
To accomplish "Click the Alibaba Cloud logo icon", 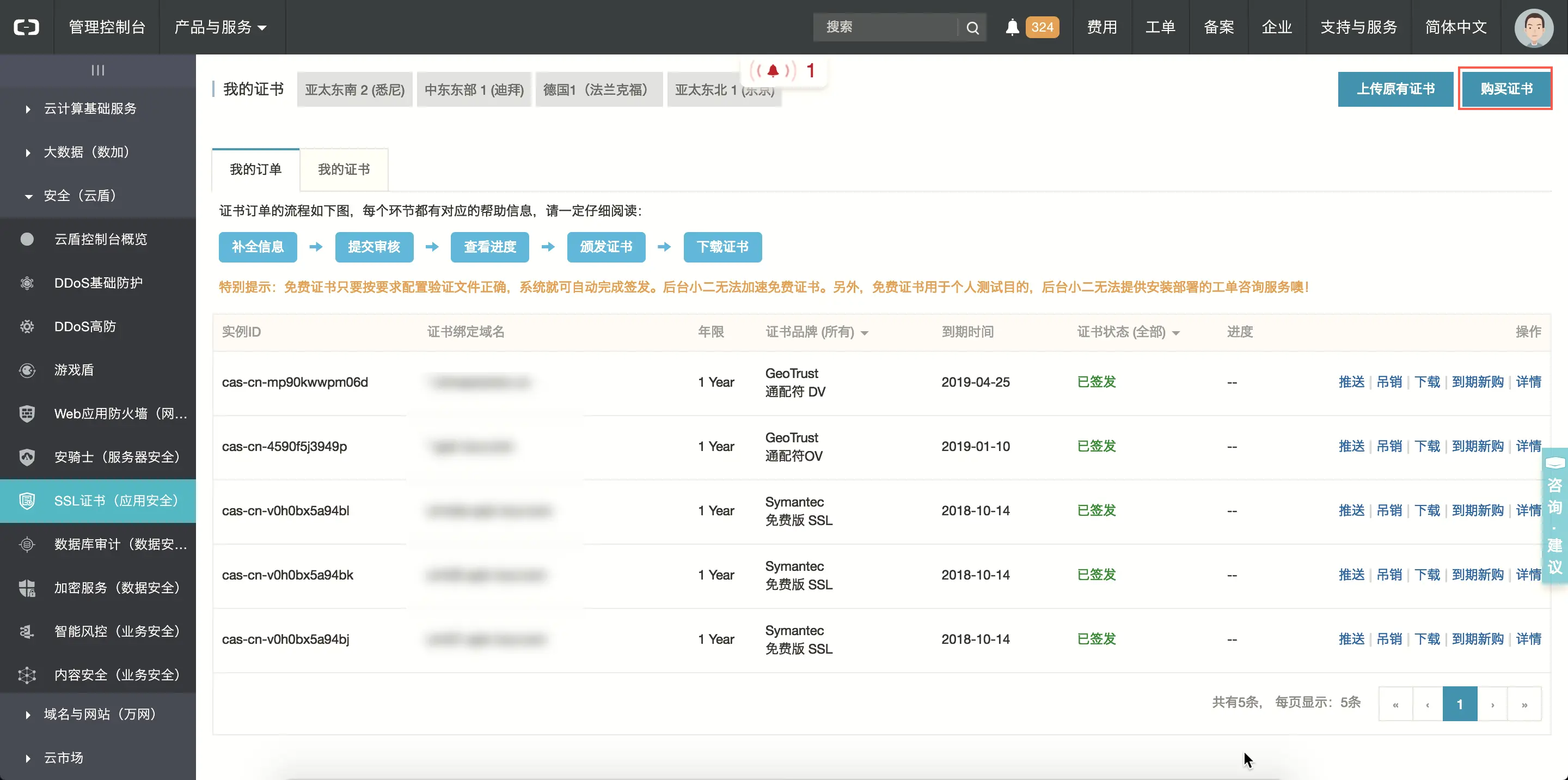I will click(x=27, y=27).
